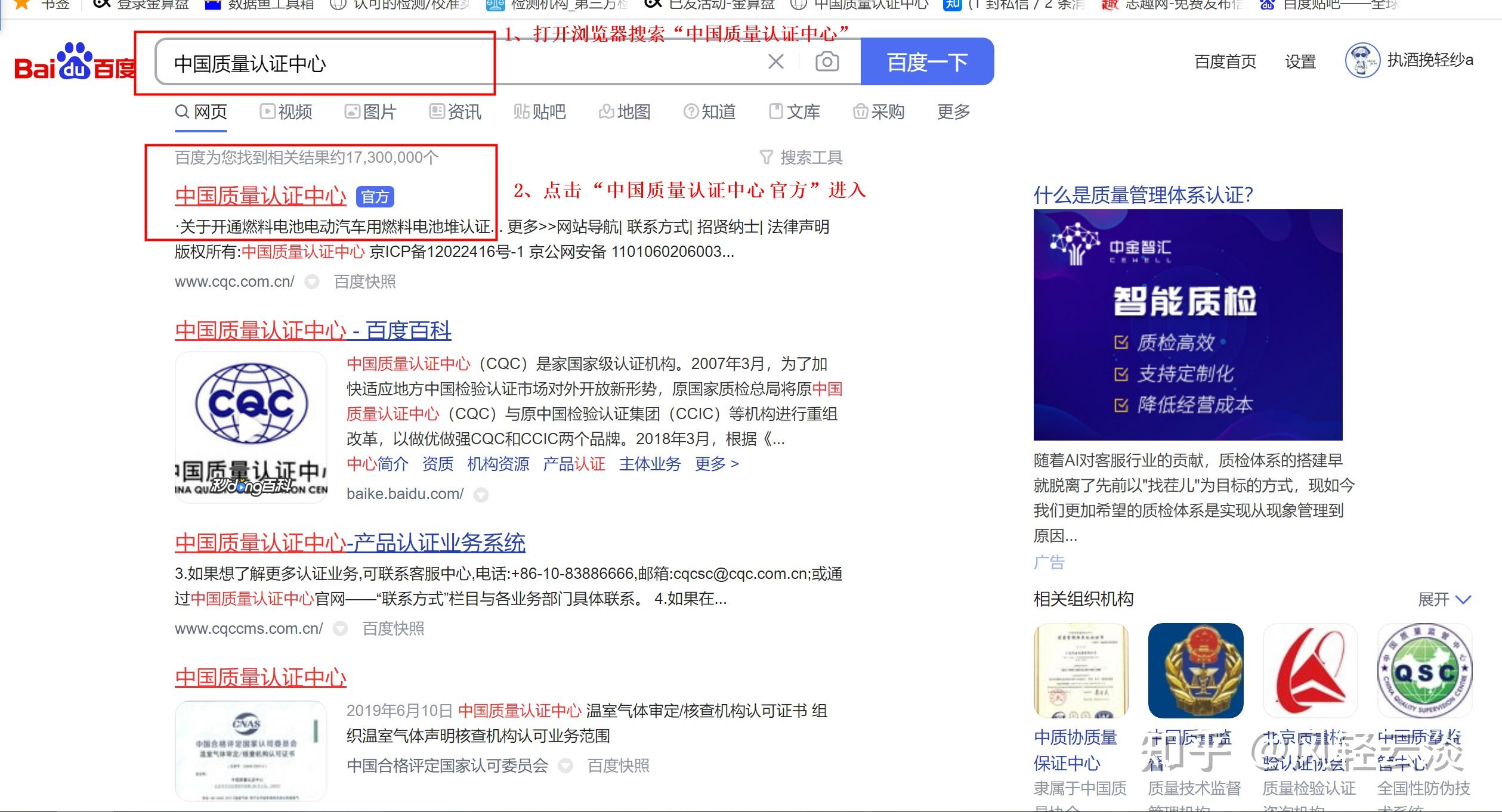Click the 官方 badge
1502x812 pixels.
(375, 197)
